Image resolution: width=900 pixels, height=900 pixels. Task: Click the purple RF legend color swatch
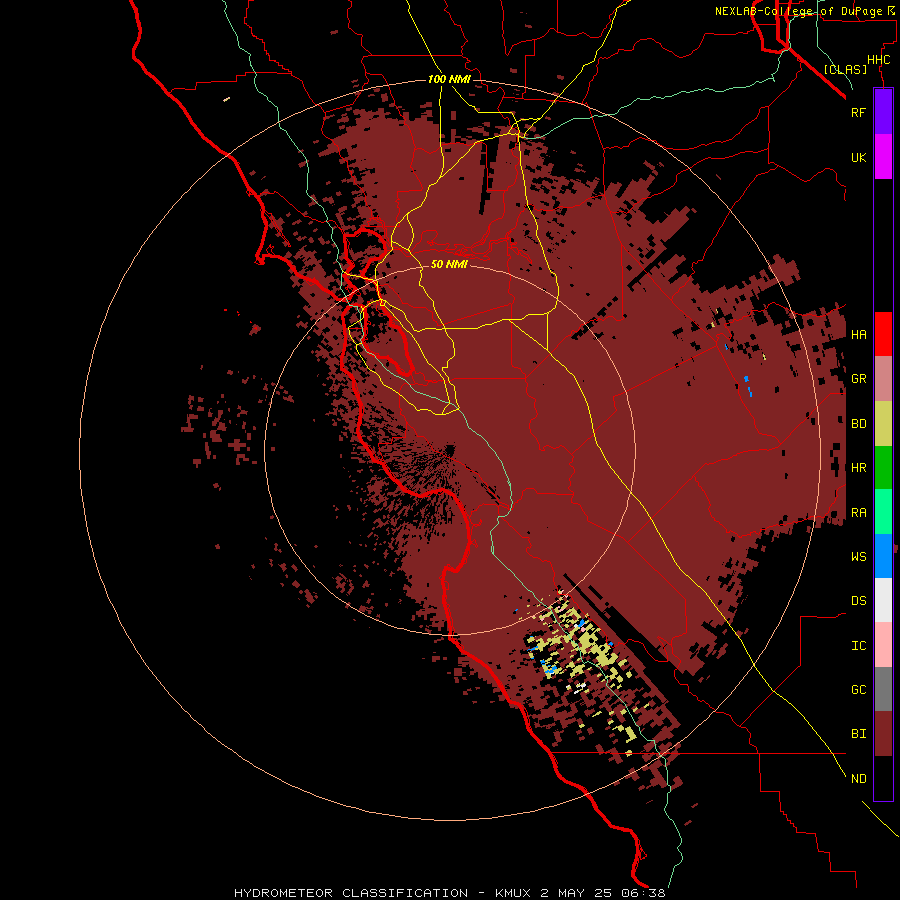pos(883,111)
